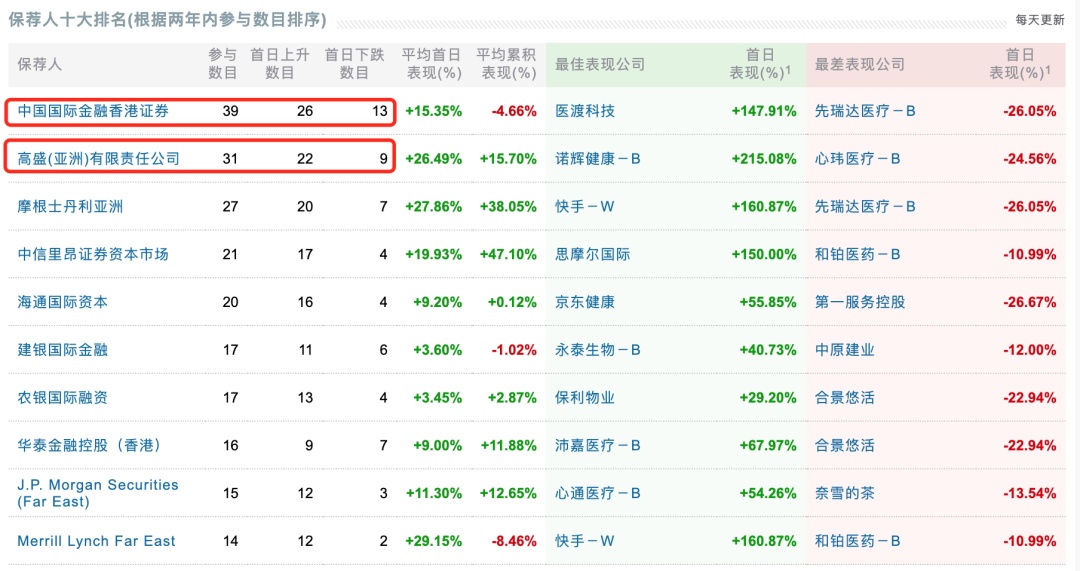Click the 平均首日表现(%) column header
Image resolution: width=1080 pixels, height=571 pixels.
click(x=432, y=63)
